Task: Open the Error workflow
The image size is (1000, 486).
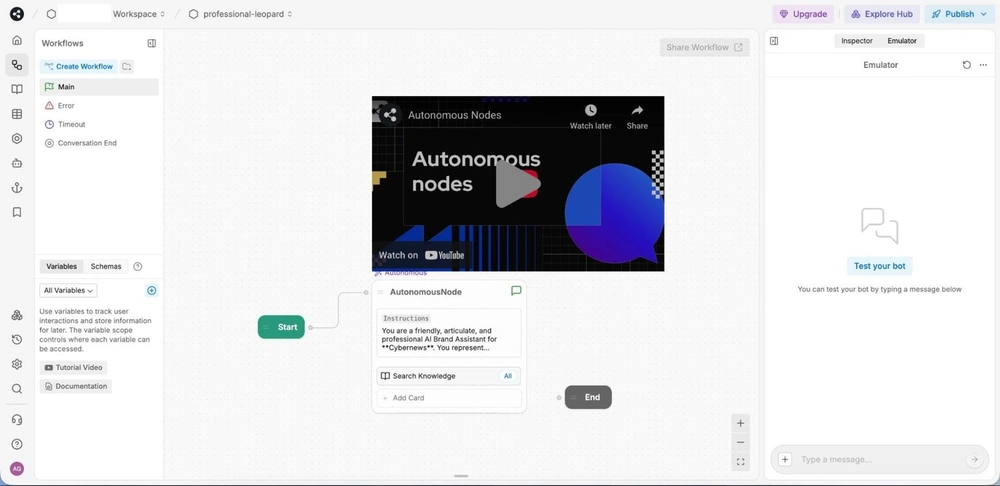Action: click(x=99, y=106)
